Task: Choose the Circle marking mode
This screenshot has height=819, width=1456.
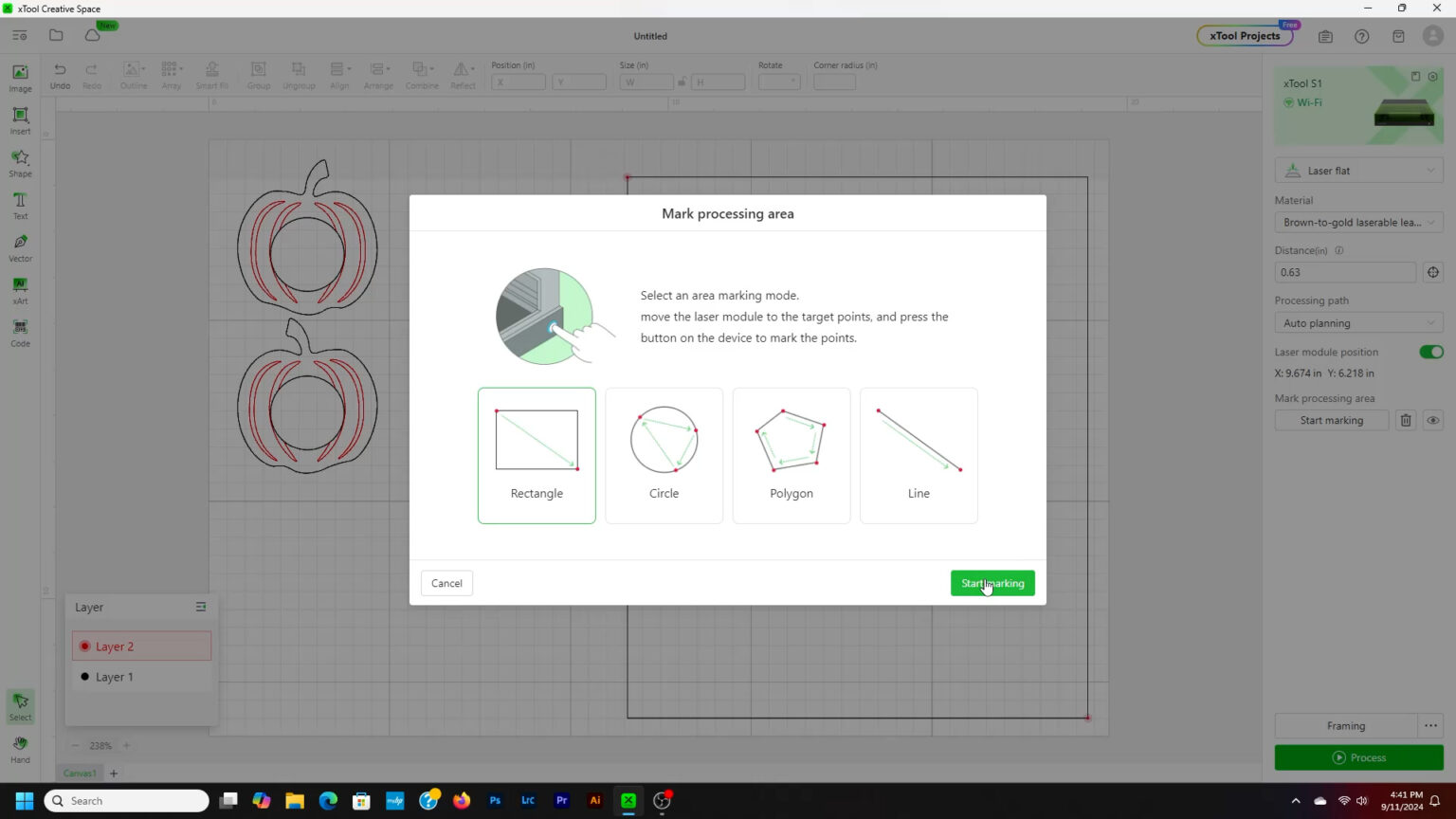Action: tap(664, 455)
